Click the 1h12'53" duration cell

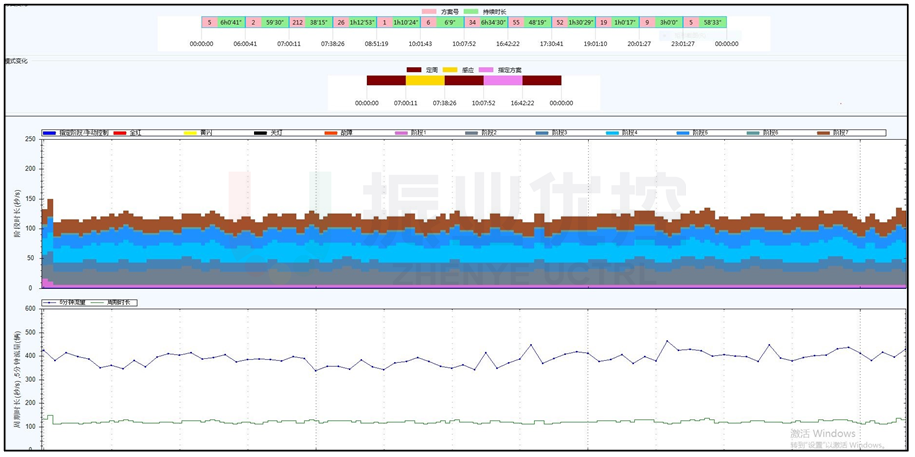[x=362, y=22]
